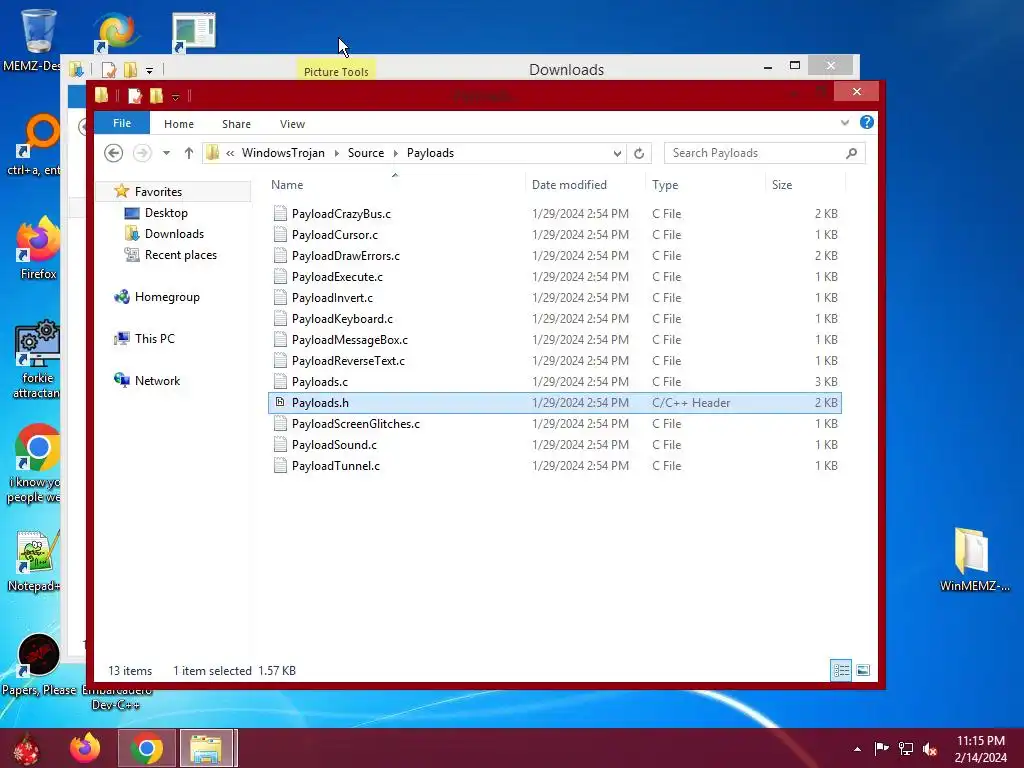Expand hidden breadcrumb path double chevron

tap(230, 153)
